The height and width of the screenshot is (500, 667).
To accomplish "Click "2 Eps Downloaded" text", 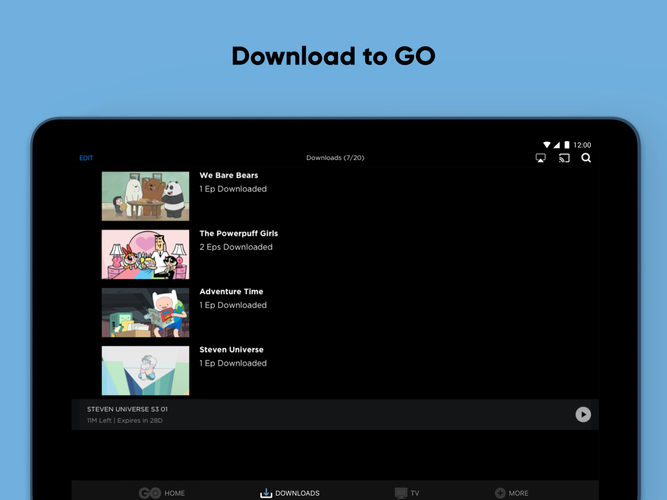I will point(236,247).
